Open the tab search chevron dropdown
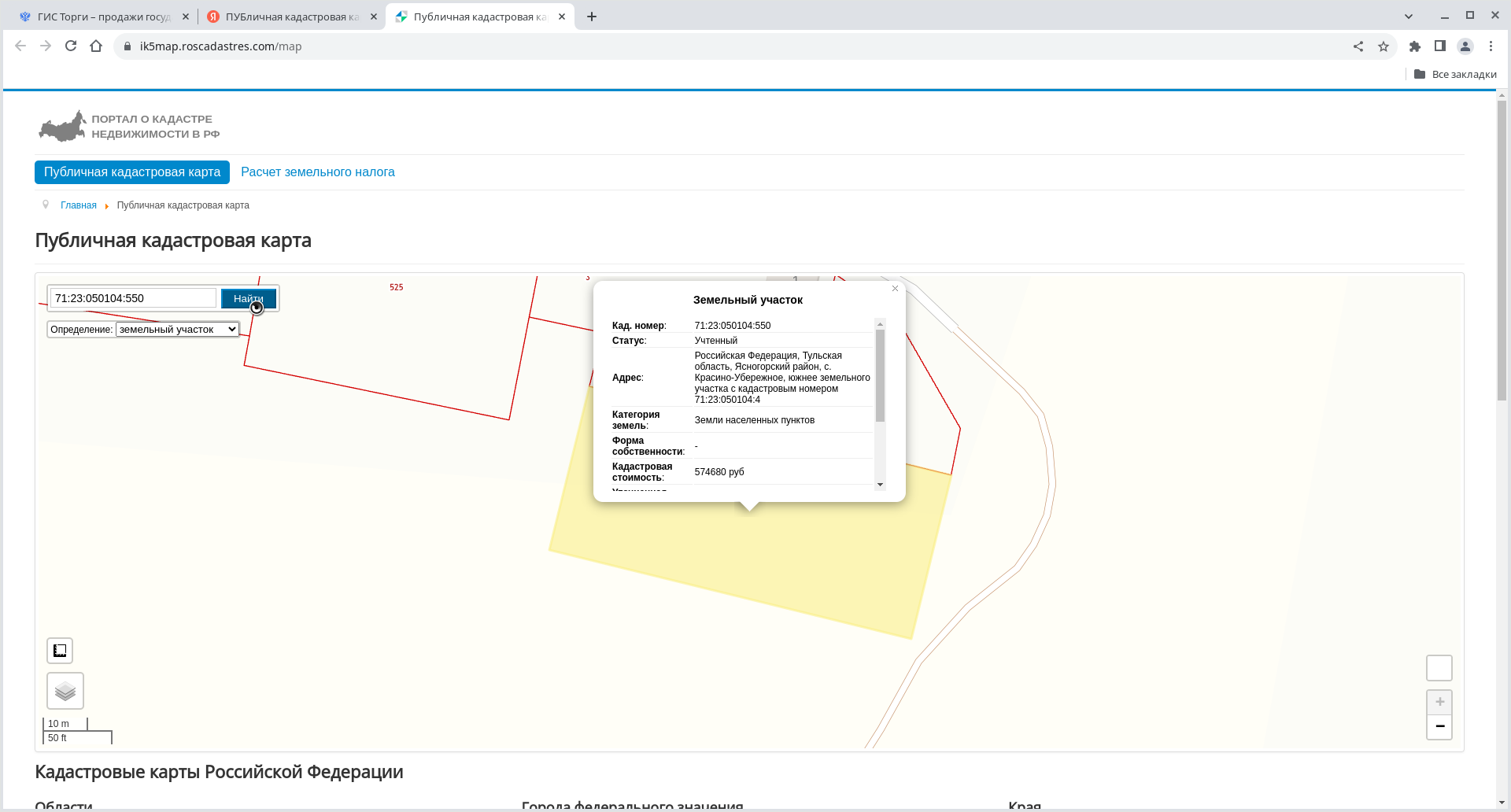The width and height of the screenshot is (1511, 812). 1409,17
